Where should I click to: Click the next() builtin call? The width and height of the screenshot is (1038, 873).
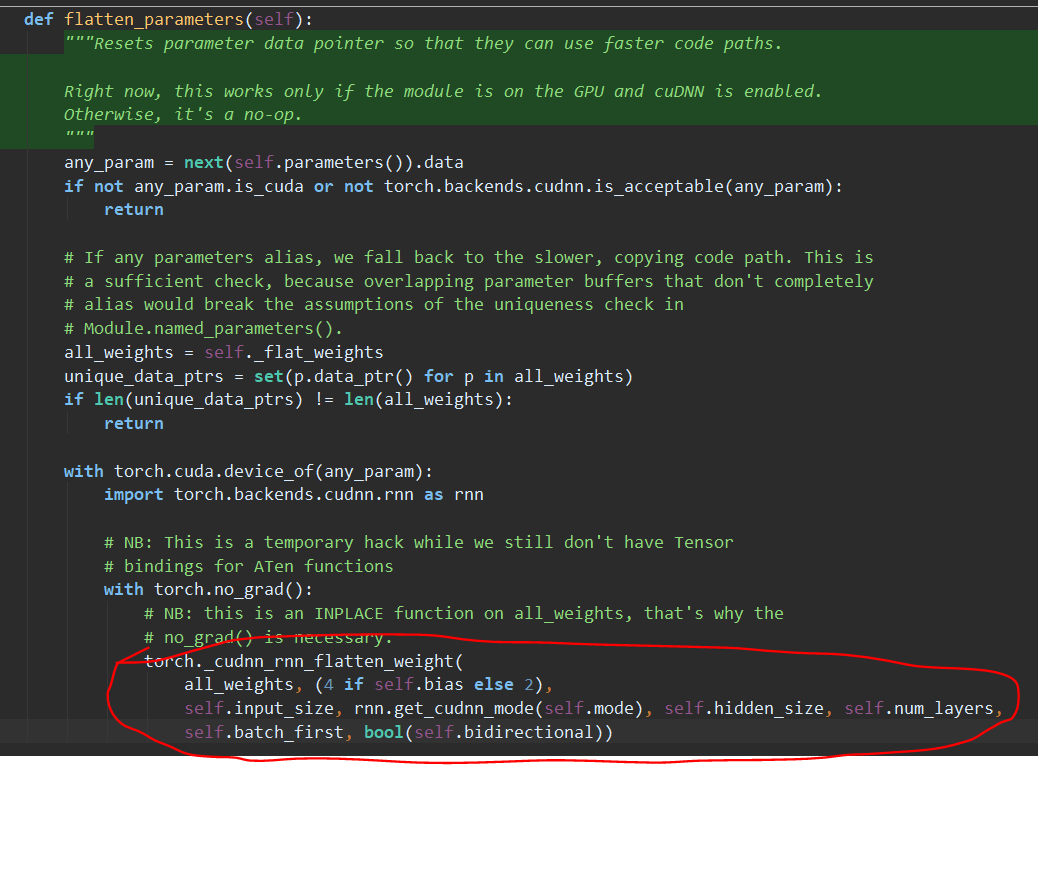pos(203,162)
